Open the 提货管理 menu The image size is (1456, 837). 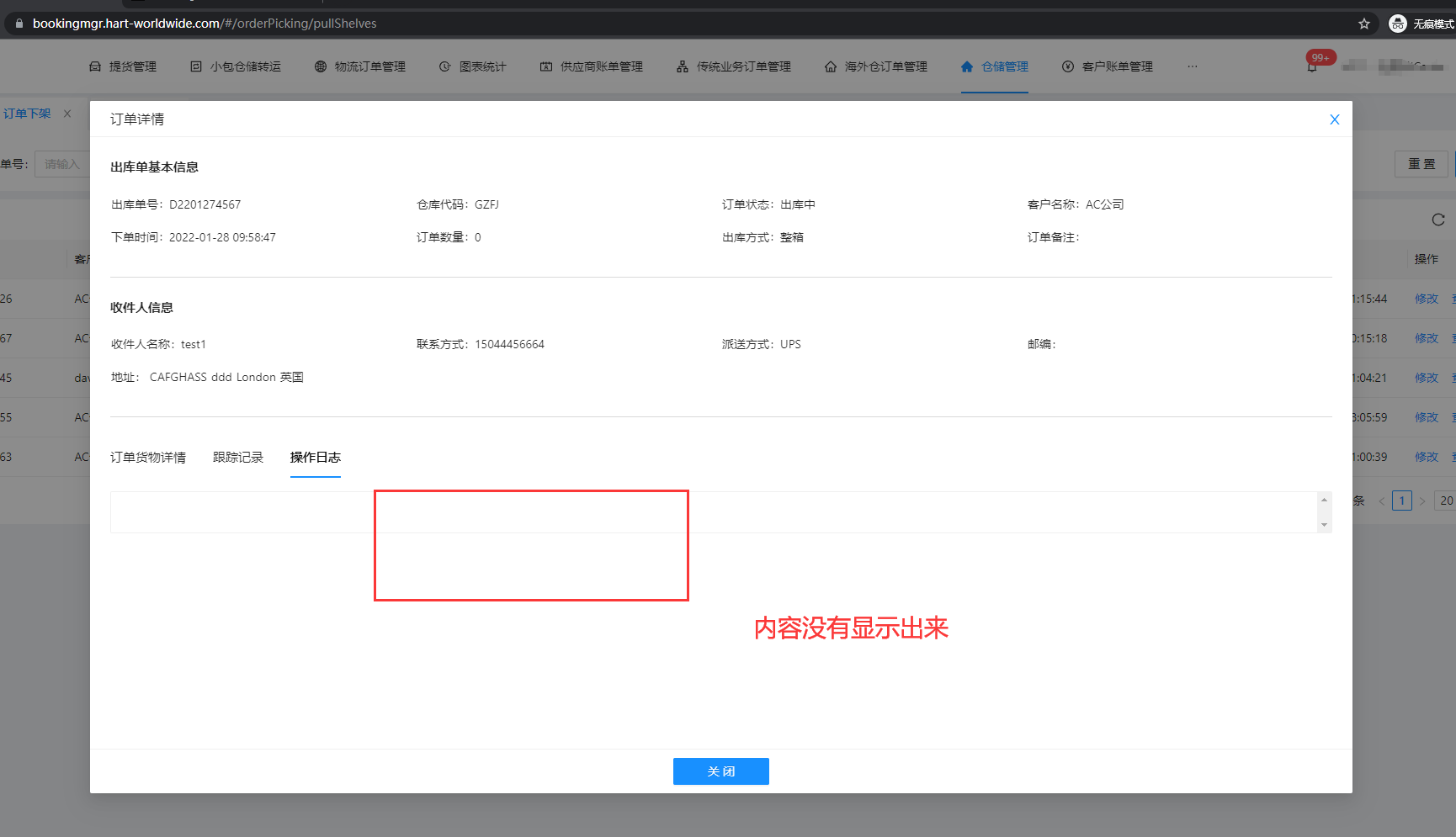123,66
